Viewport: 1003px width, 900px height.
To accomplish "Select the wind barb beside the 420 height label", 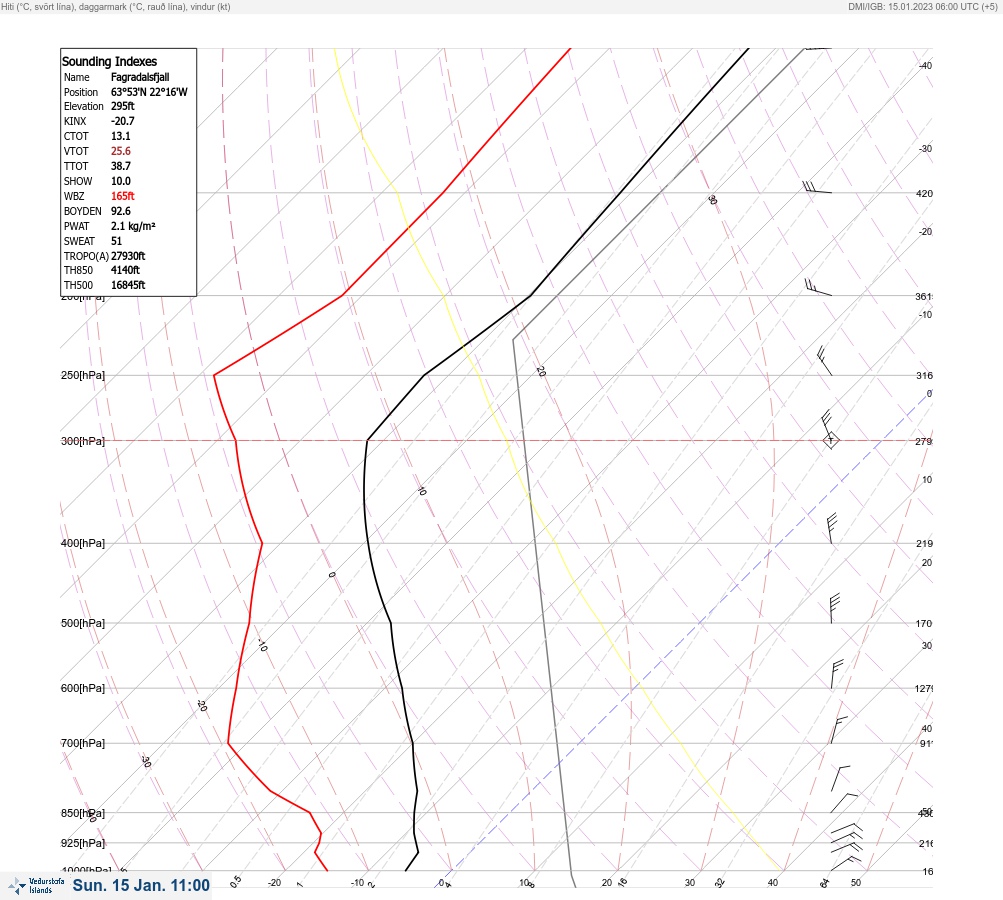I will point(817,187).
